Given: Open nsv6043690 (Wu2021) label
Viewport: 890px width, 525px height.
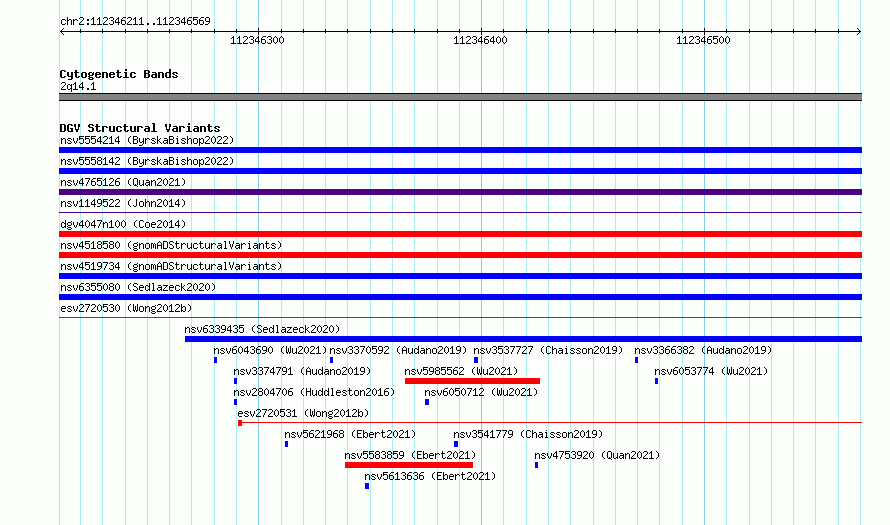Looking at the screenshot, I should coord(270,350).
